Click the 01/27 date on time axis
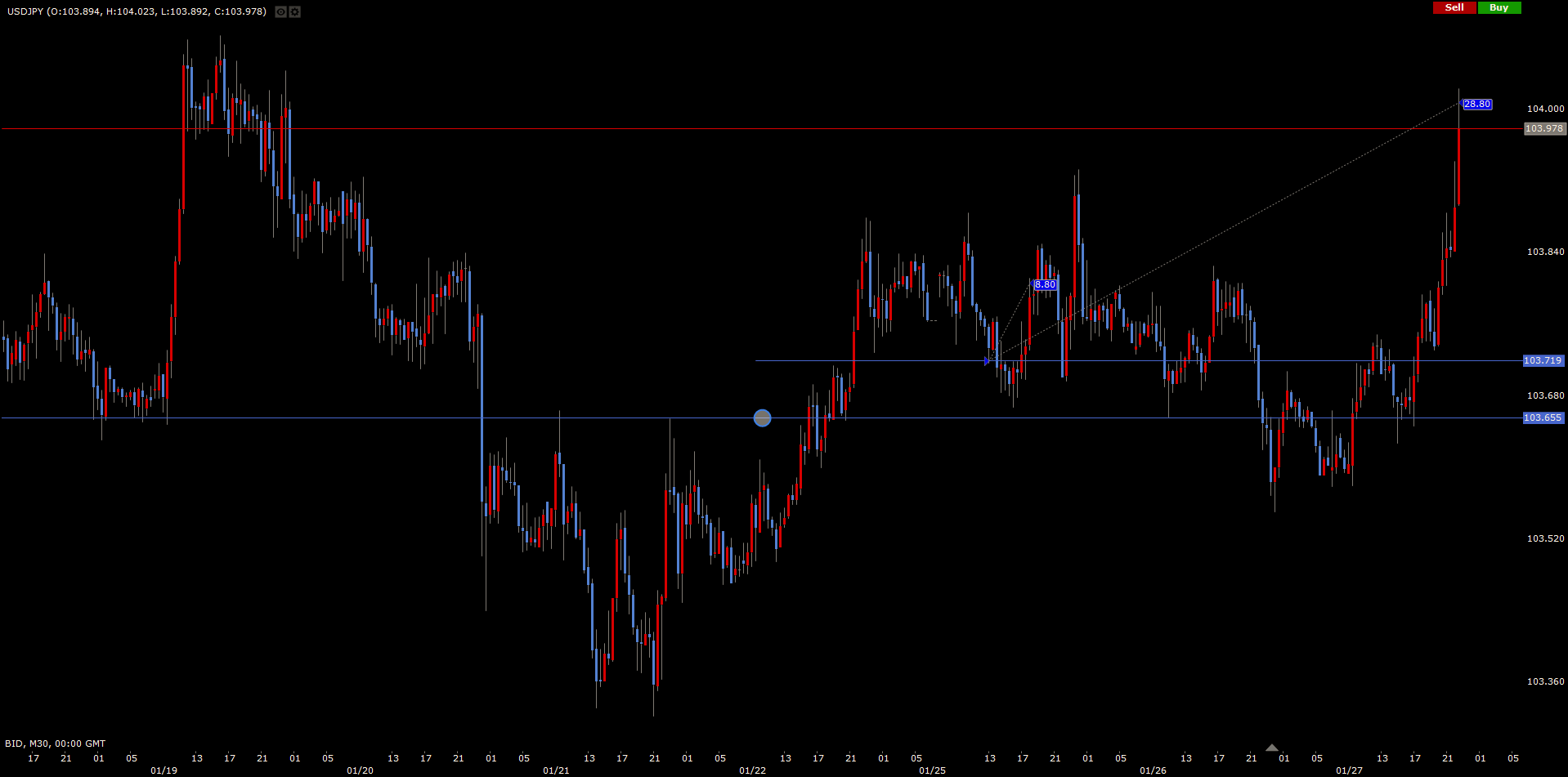Viewport: 1568px width, 777px height. (1349, 770)
